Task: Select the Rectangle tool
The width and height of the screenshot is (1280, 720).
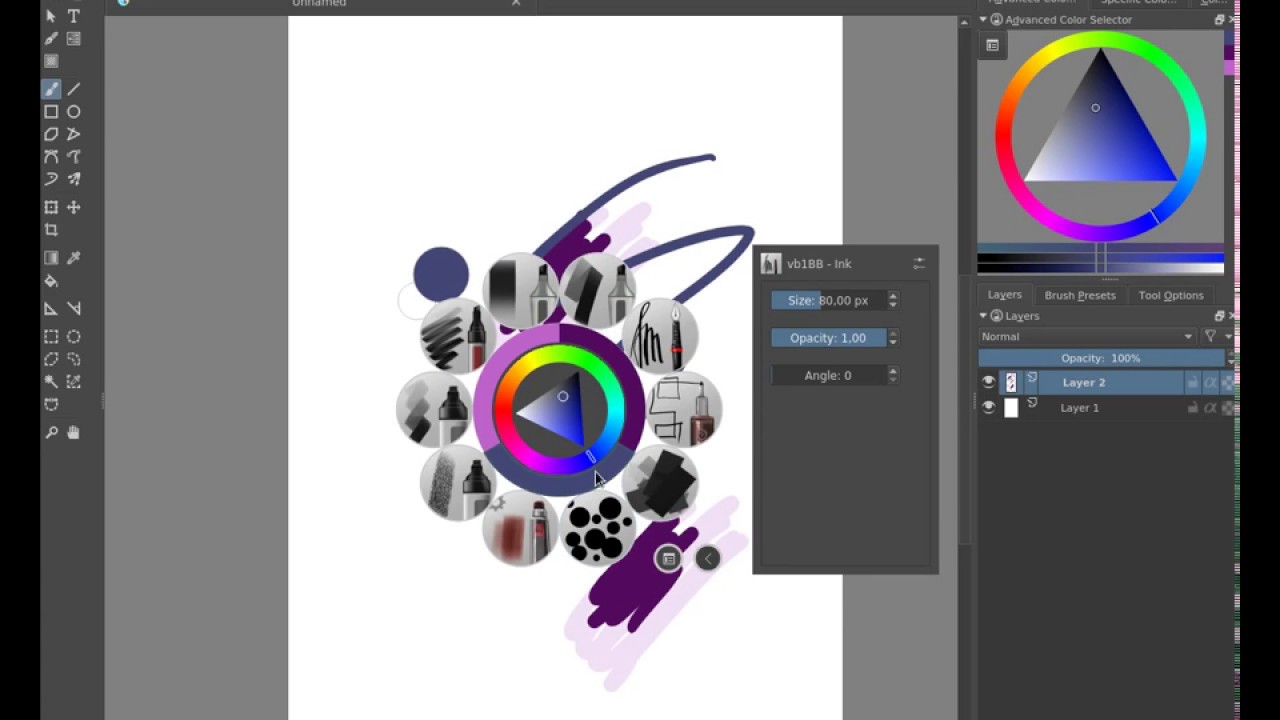Action: (51, 112)
